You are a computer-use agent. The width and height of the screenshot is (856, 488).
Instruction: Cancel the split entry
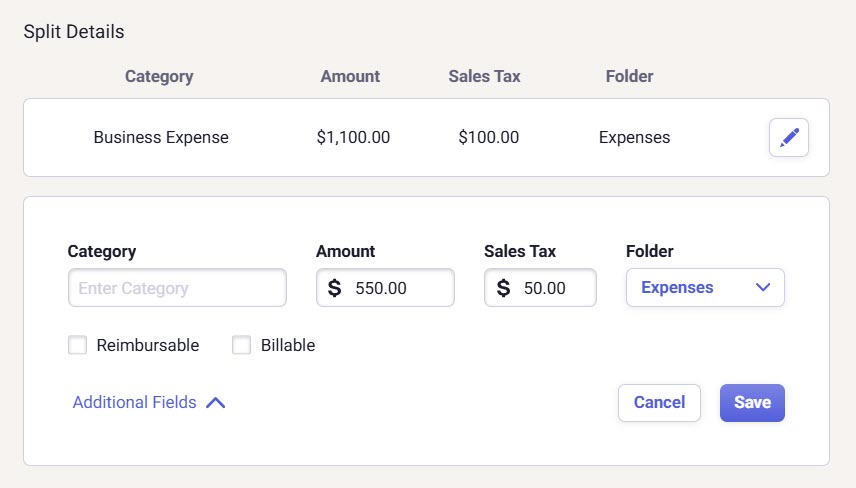click(659, 403)
